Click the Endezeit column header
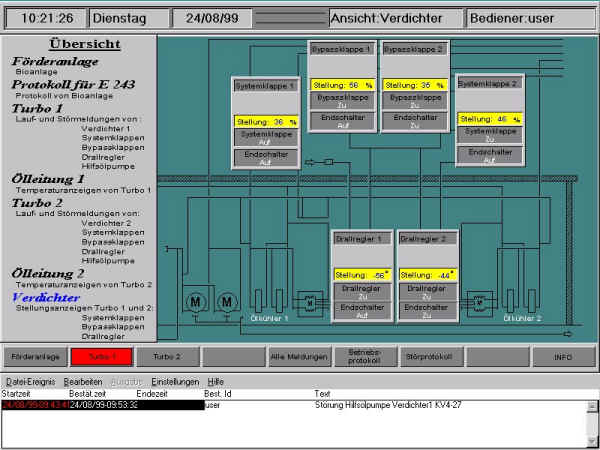 pyautogui.click(x=152, y=394)
